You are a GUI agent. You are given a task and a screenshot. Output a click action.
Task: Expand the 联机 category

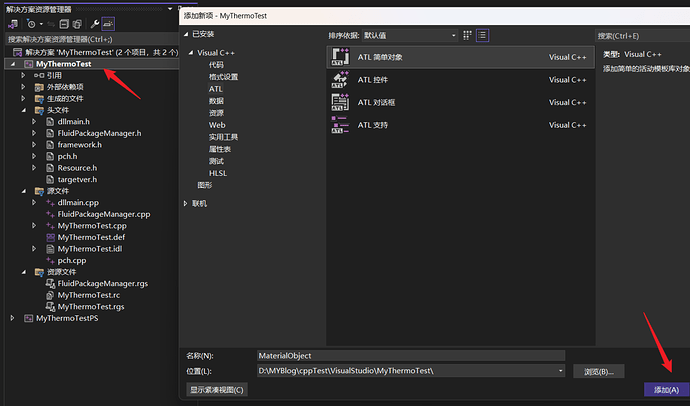[x=186, y=203]
